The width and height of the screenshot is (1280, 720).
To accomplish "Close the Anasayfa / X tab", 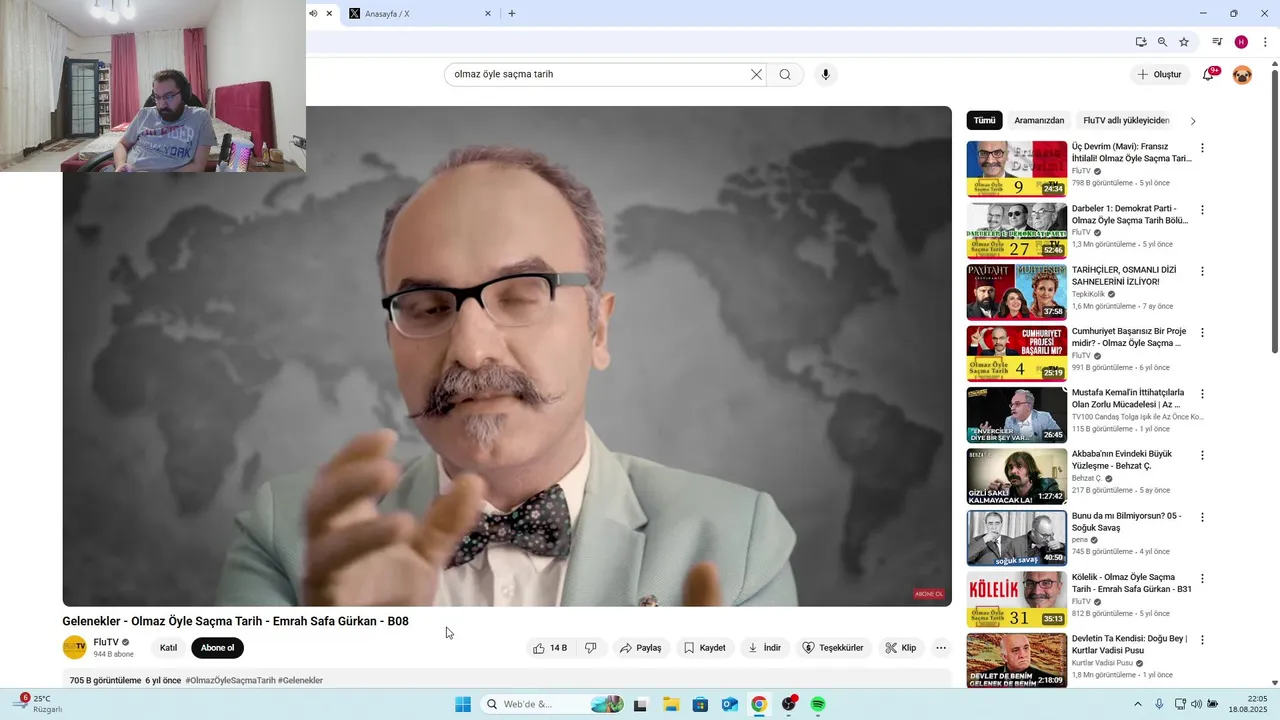I will point(488,14).
